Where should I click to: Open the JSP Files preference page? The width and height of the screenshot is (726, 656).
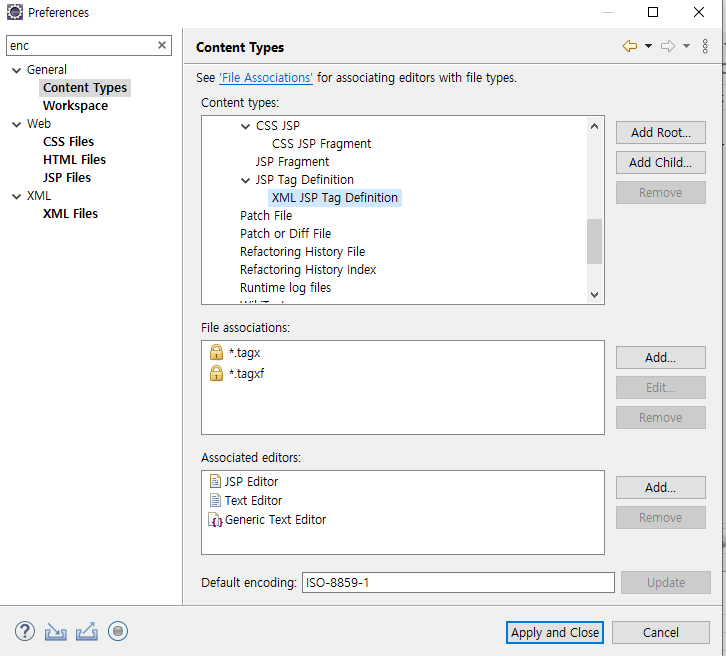coord(67,178)
